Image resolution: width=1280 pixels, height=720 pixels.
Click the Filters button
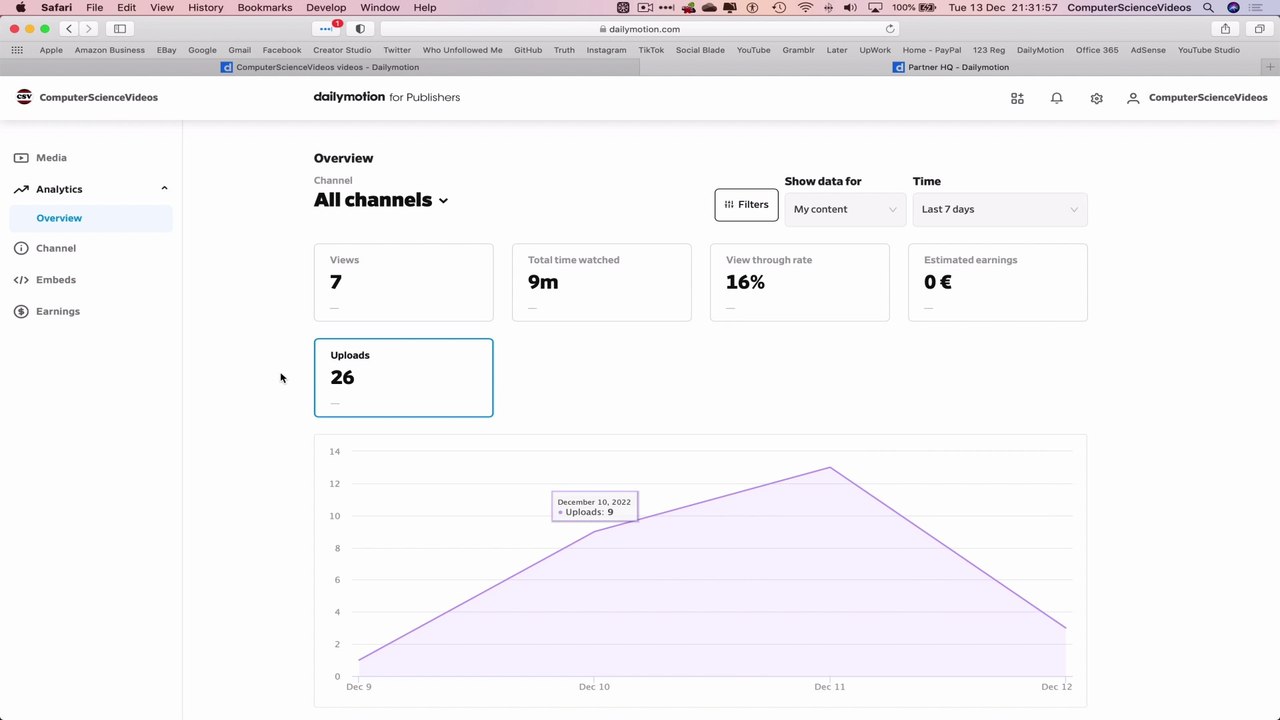[746, 204]
